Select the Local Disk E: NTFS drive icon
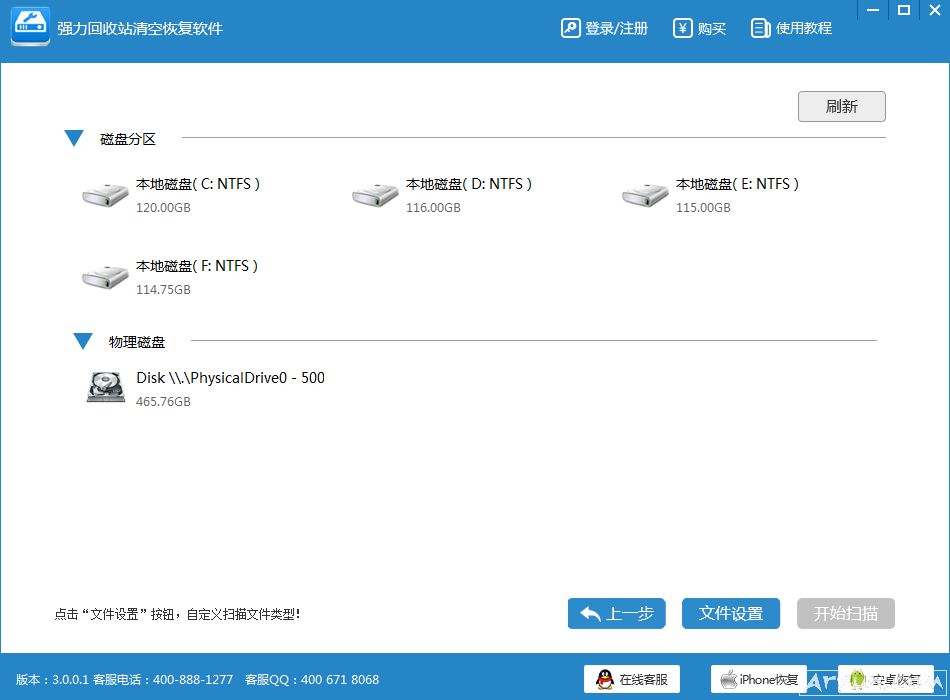The image size is (950, 700). tap(644, 195)
